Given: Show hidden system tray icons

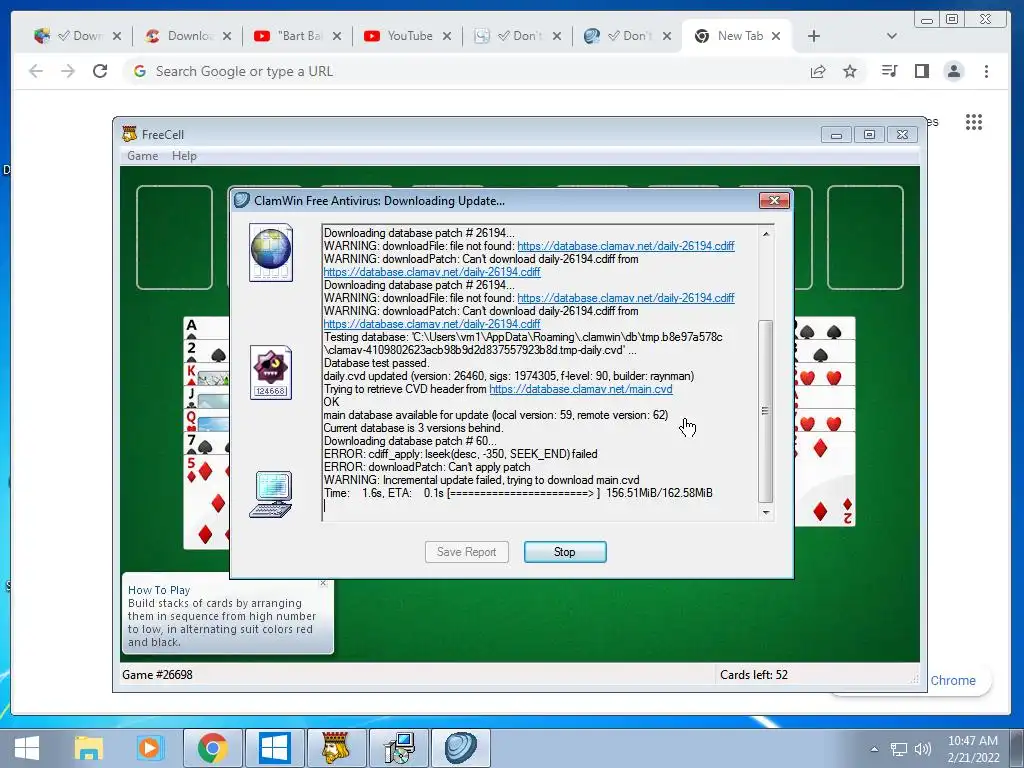Looking at the screenshot, I should 874,749.
